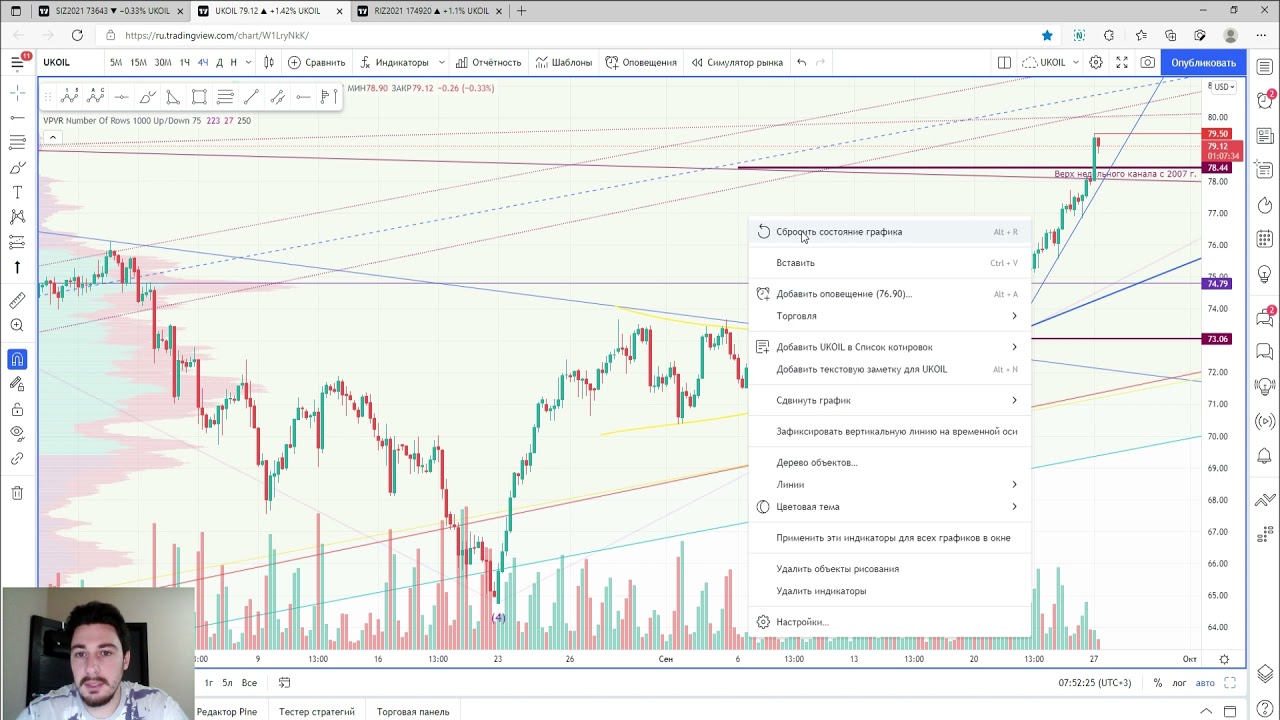Viewport: 1280px width, 720px height.
Task: Hide all drawings eye icon
Action: [17, 434]
